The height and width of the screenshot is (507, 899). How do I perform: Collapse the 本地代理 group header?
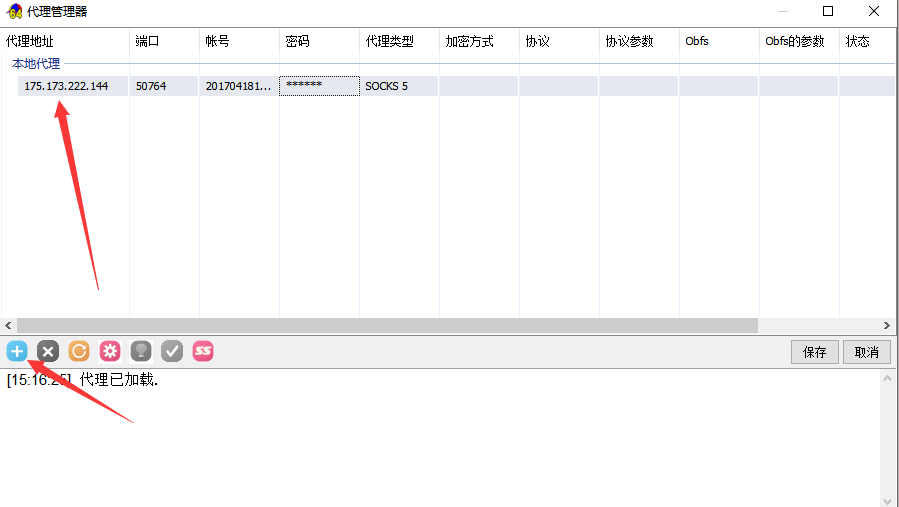[x=36, y=64]
